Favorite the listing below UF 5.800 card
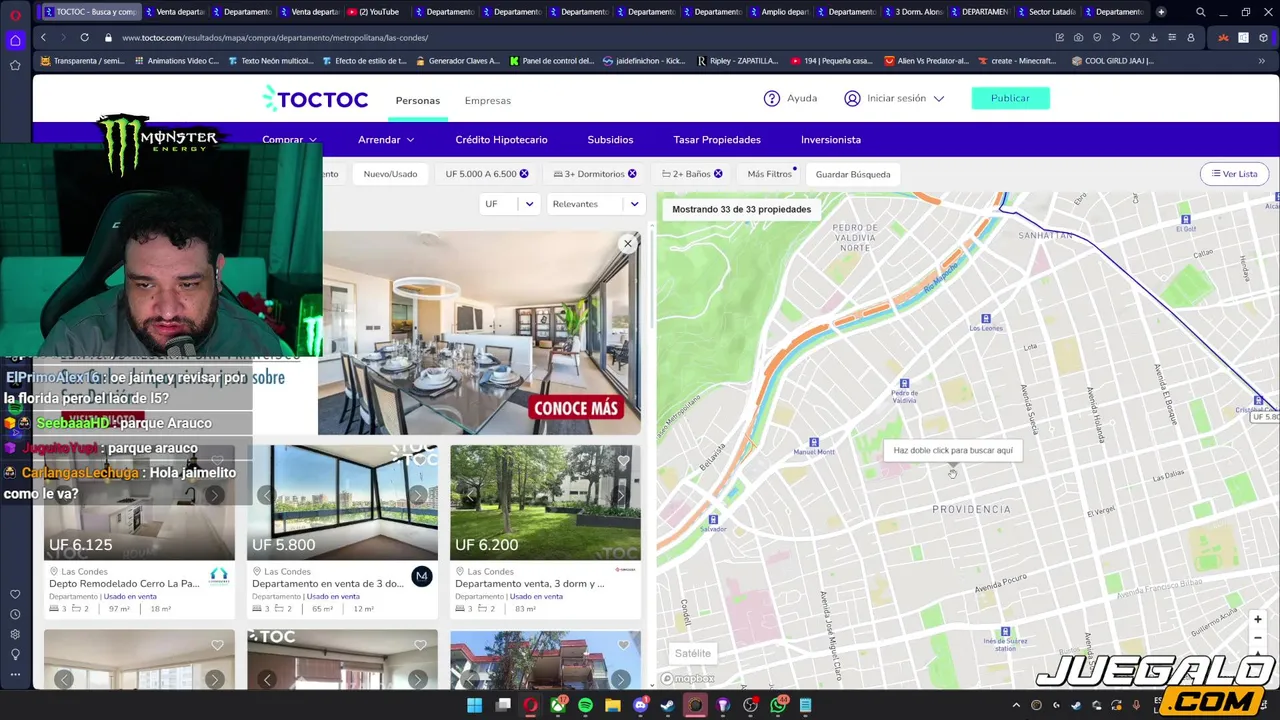Viewport: 1280px width, 720px height. (x=420, y=645)
